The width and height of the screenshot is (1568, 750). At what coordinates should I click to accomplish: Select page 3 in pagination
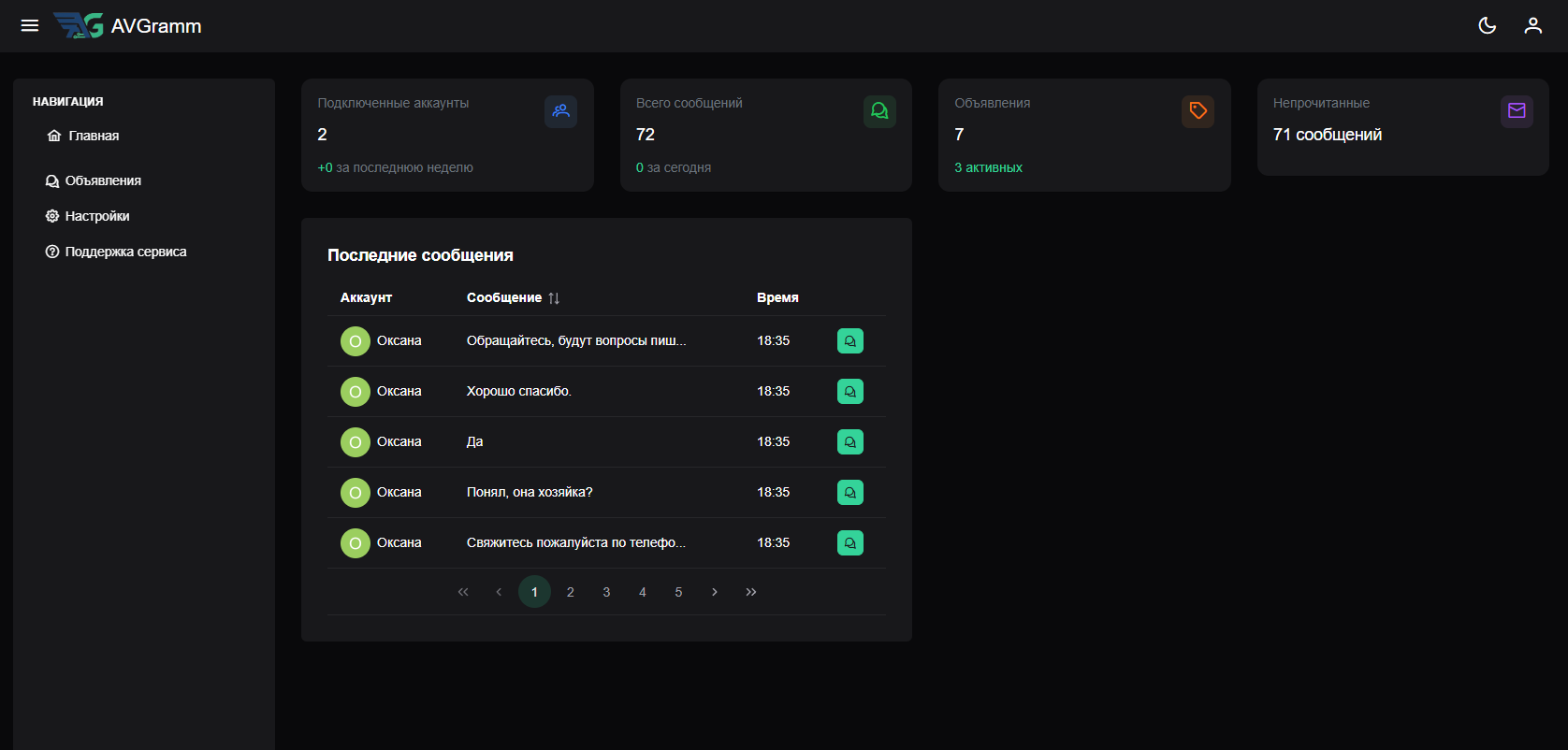tap(606, 592)
